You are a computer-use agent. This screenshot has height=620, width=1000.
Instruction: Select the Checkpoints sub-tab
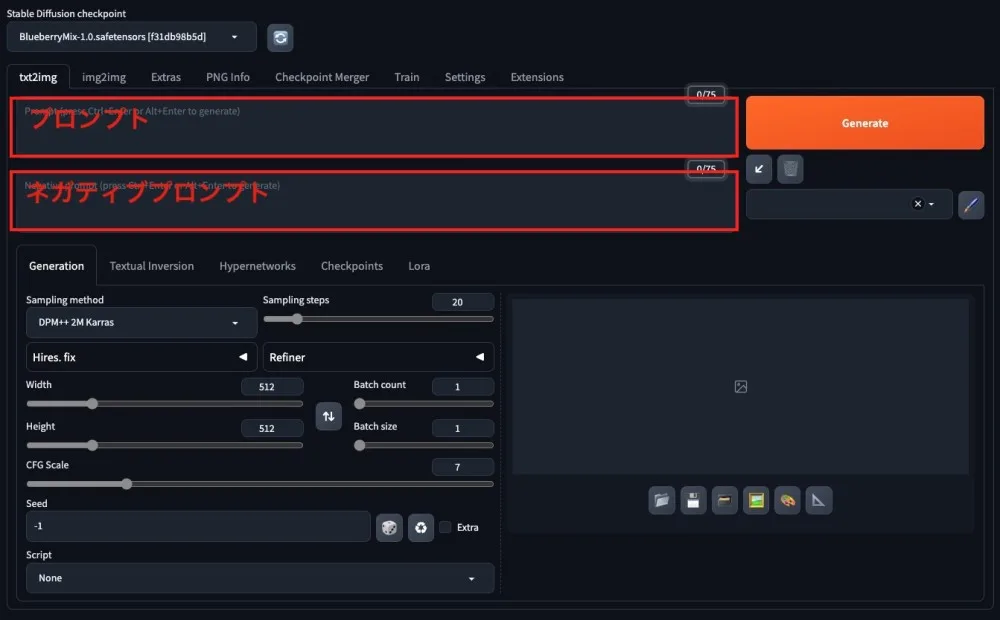352,266
